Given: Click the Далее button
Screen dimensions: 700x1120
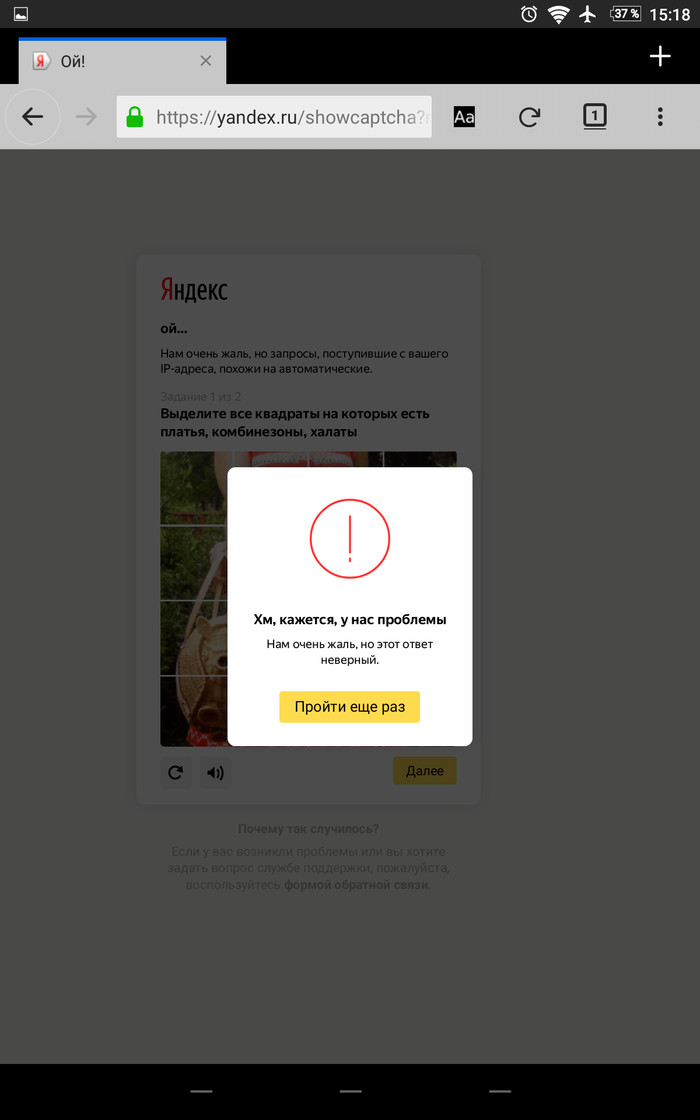Looking at the screenshot, I should tap(424, 771).
